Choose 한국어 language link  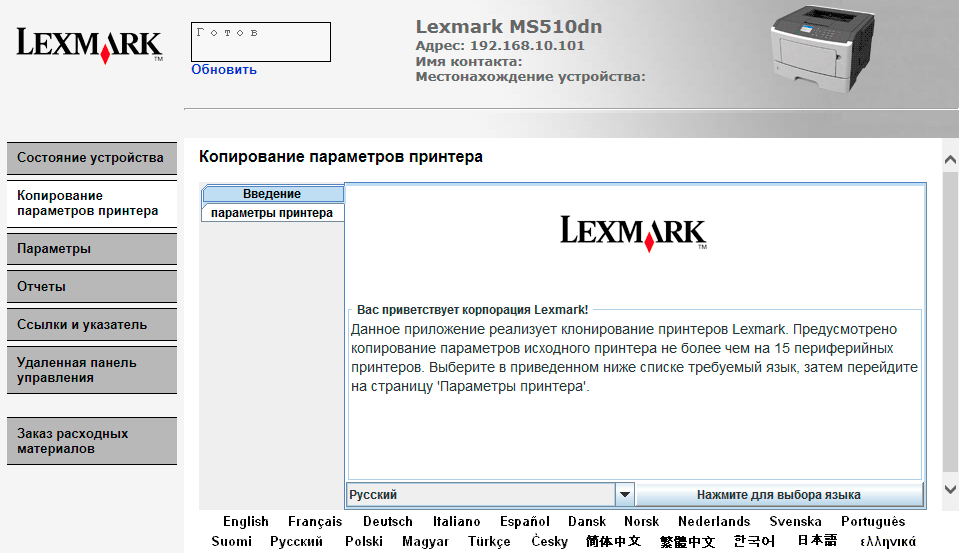(x=754, y=541)
